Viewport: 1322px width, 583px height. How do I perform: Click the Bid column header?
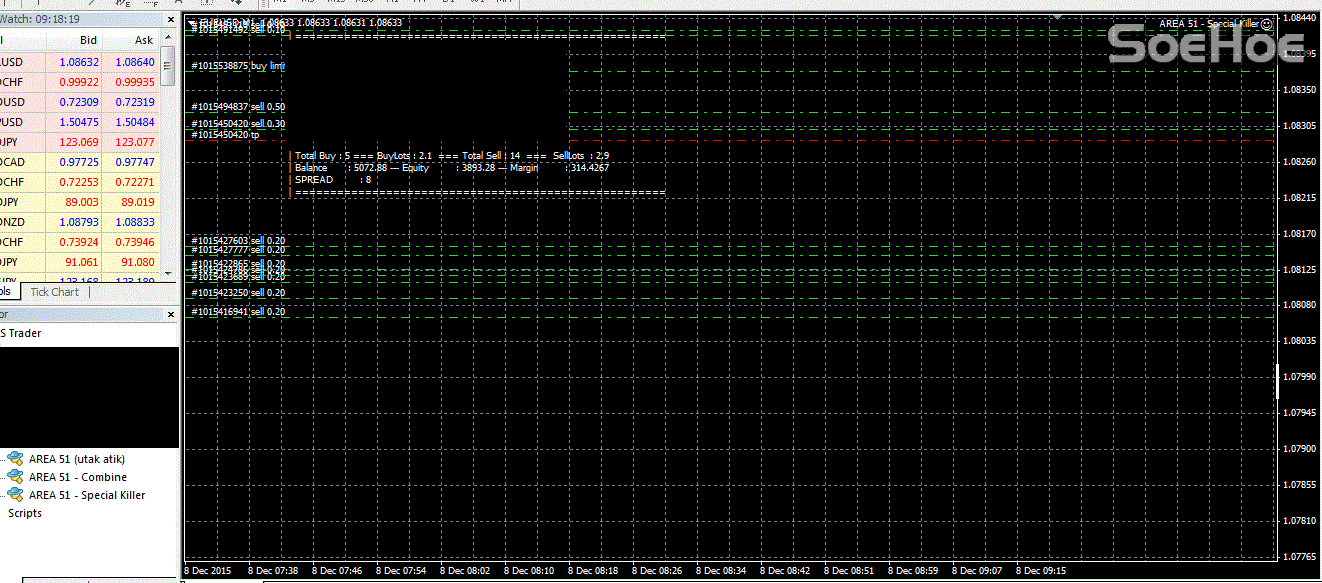pyautogui.click(x=88, y=40)
